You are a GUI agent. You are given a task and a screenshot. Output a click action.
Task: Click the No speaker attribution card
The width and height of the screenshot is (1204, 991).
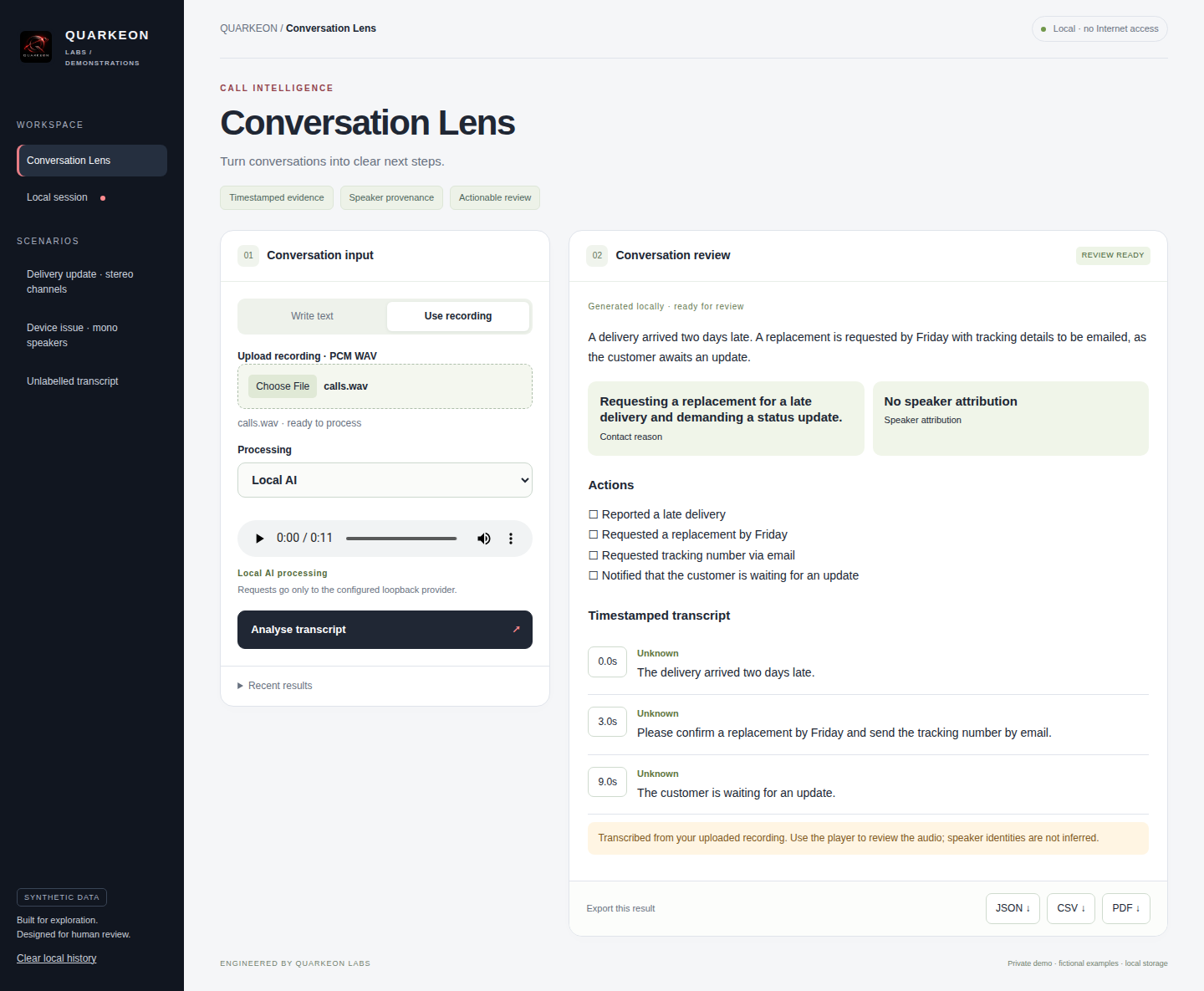[1010, 418]
